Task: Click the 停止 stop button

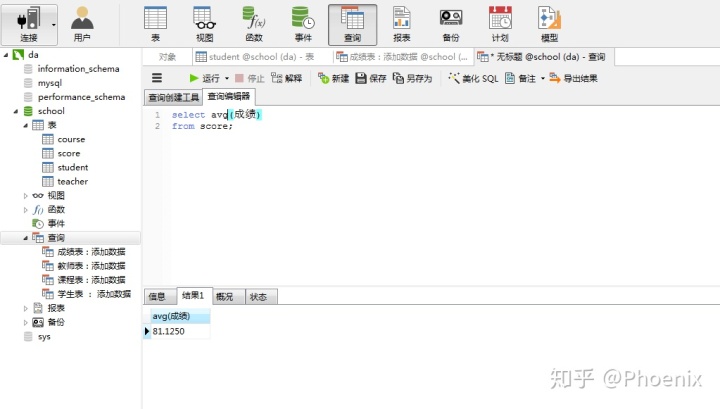Action: pos(250,78)
